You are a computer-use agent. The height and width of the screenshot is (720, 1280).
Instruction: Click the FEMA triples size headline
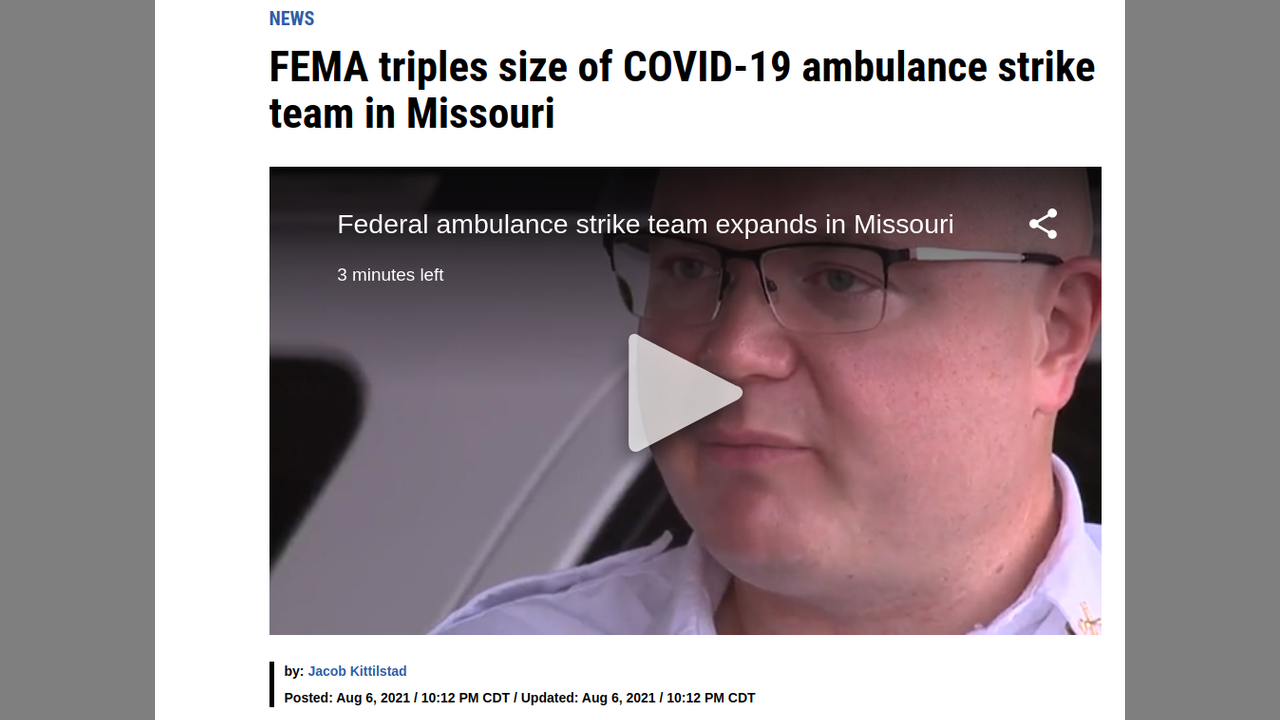pos(682,90)
